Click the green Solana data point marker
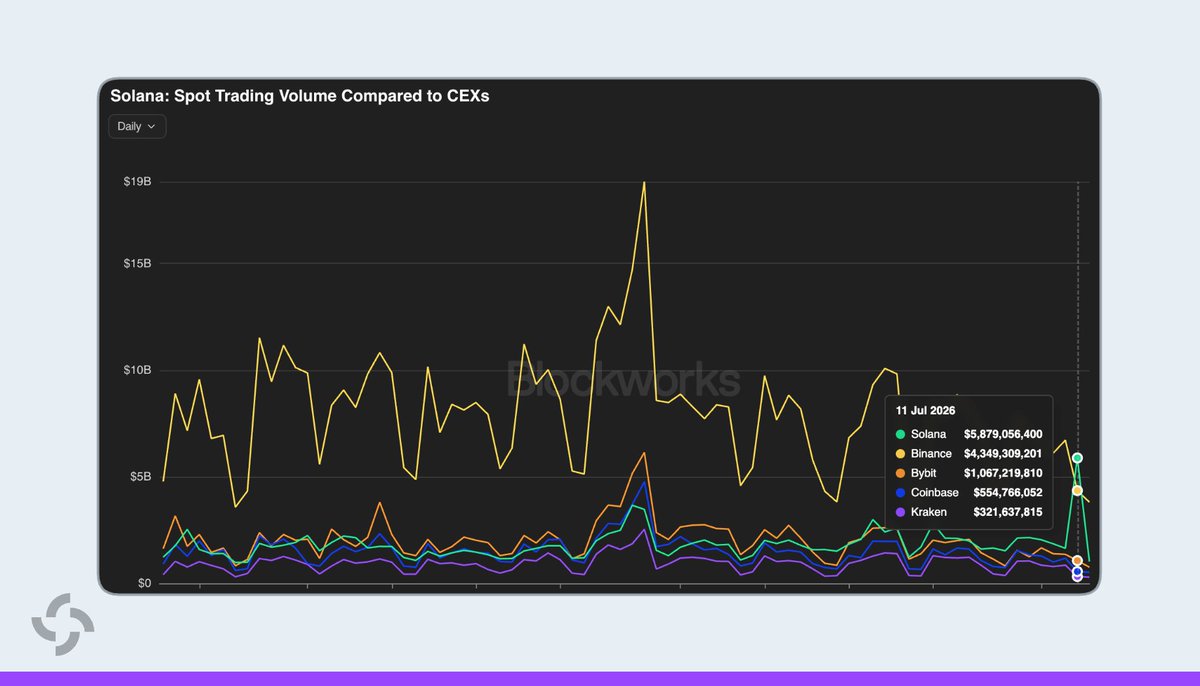1200x686 pixels. [1077, 458]
